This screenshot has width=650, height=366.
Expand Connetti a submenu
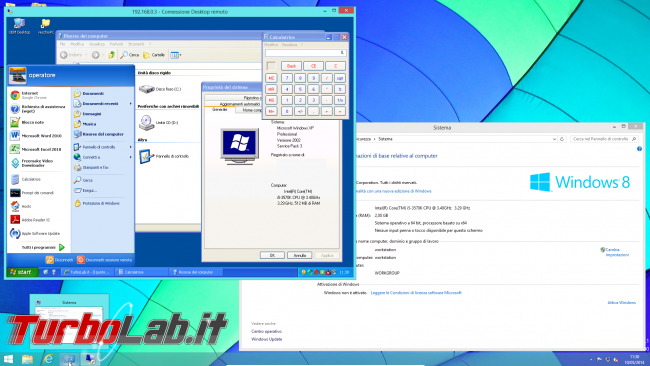(131, 157)
